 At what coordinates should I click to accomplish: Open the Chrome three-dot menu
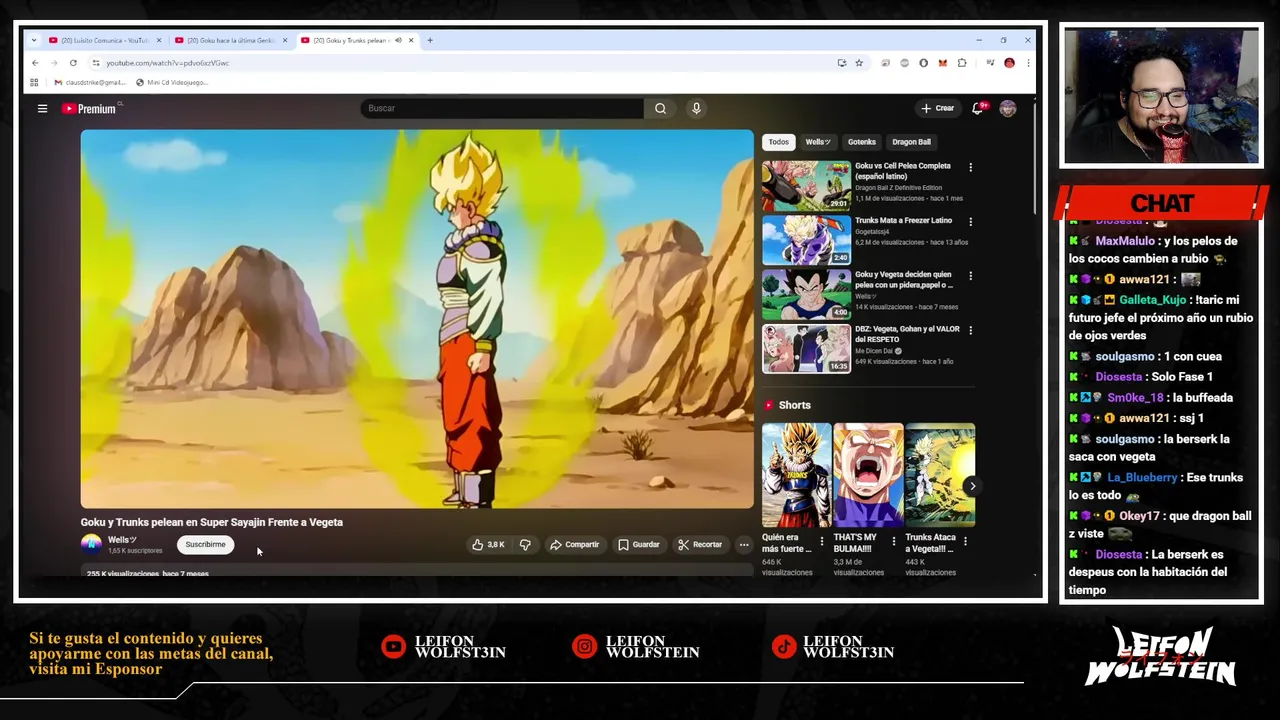click(x=1027, y=63)
